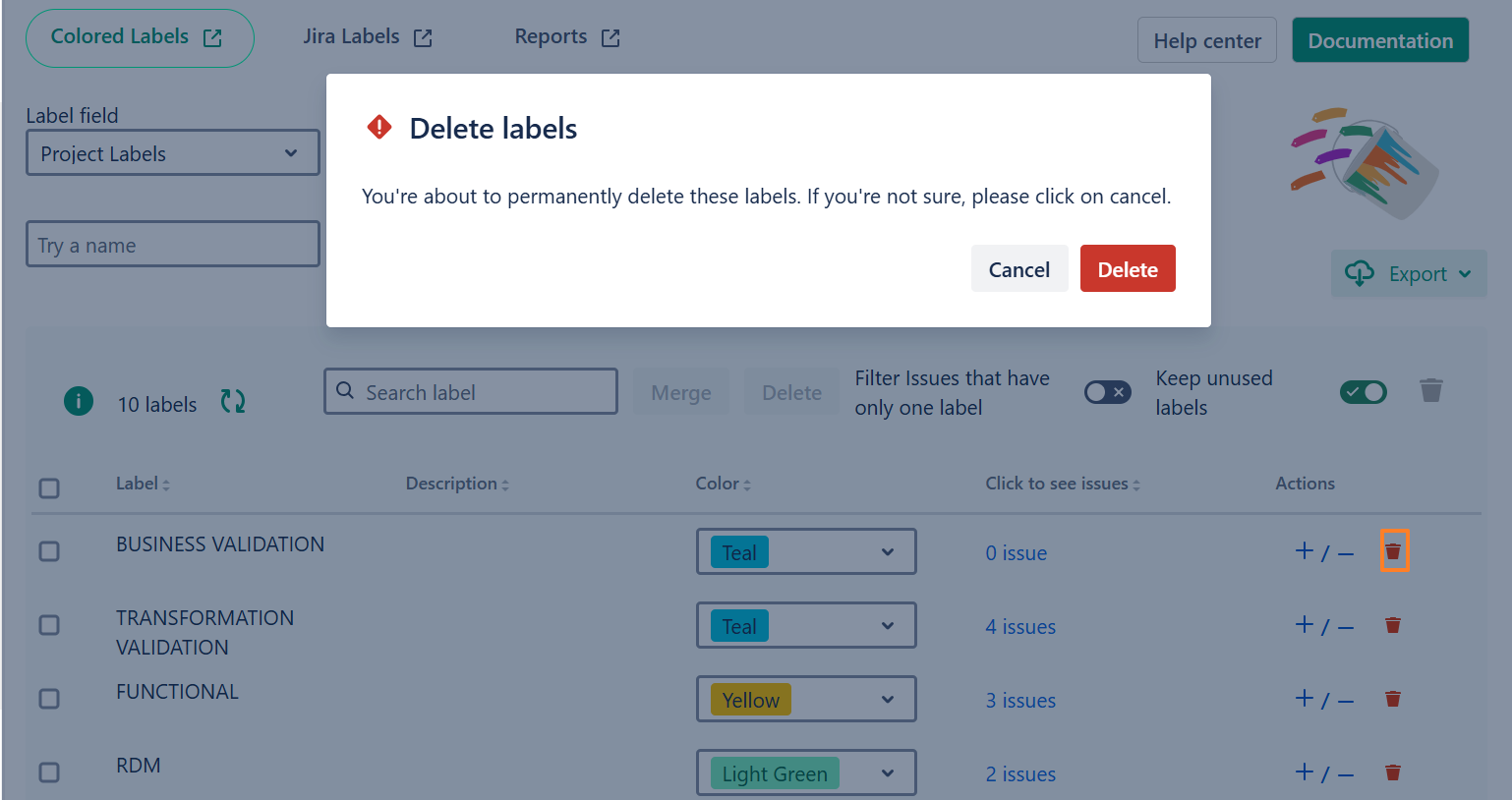Open the Reports tab
The height and width of the screenshot is (800, 1512).
(566, 37)
